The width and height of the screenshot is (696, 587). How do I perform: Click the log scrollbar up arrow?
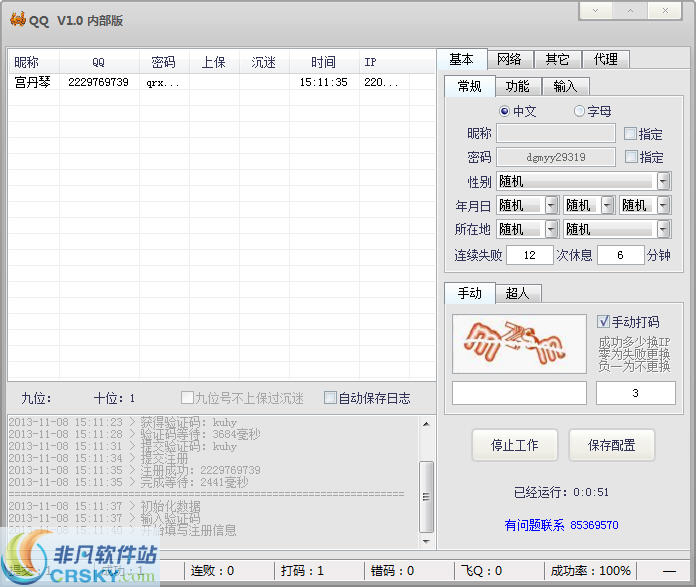click(x=426, y=424)
